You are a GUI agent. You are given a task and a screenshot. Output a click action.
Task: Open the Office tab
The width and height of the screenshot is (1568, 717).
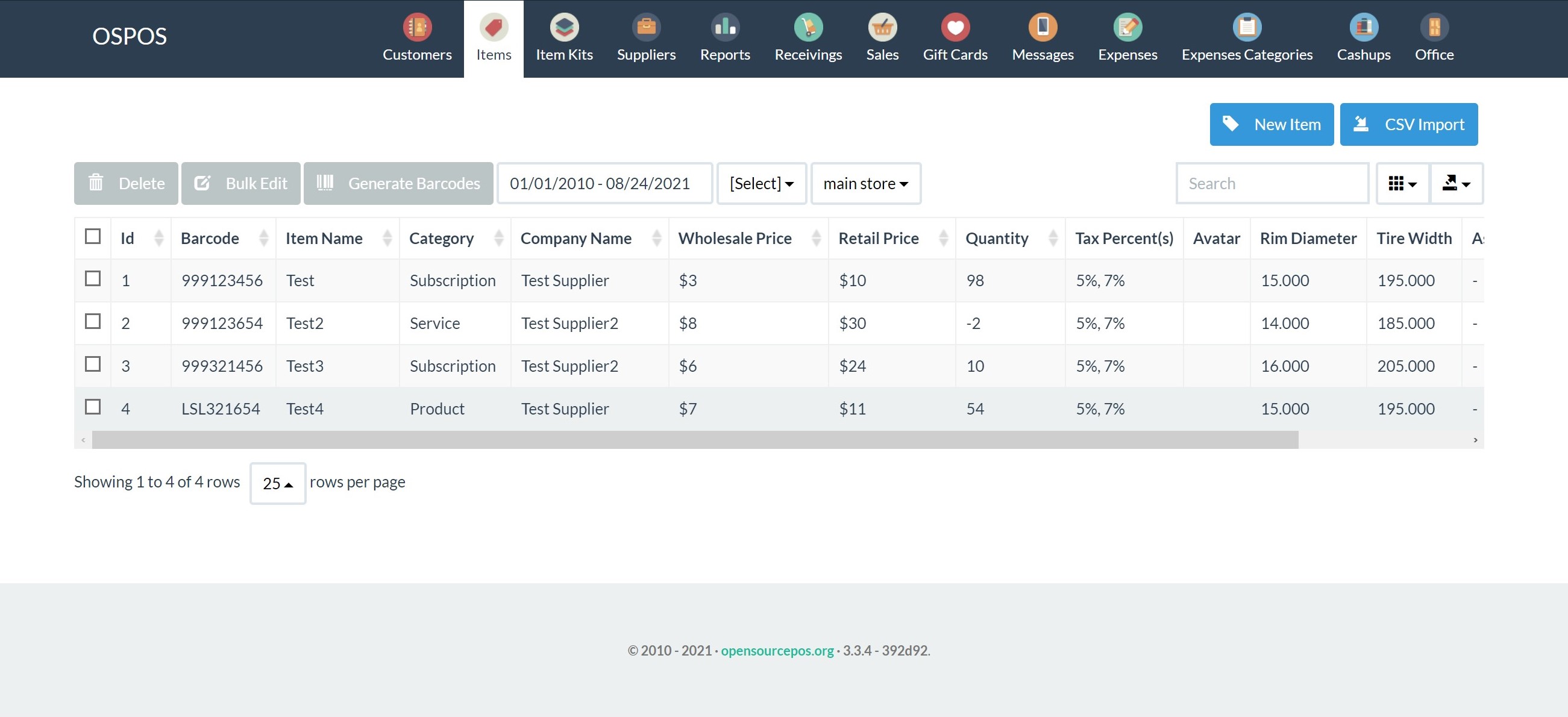pyautogui.click(x=1434, y=39)
